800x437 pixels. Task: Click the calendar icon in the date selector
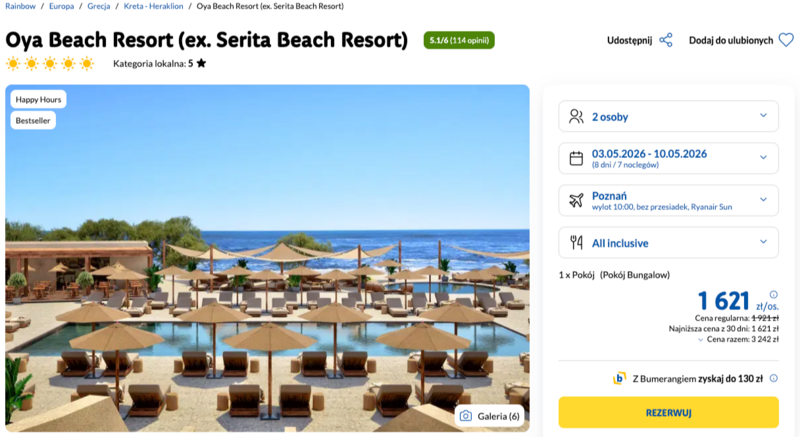click(576, 158)
